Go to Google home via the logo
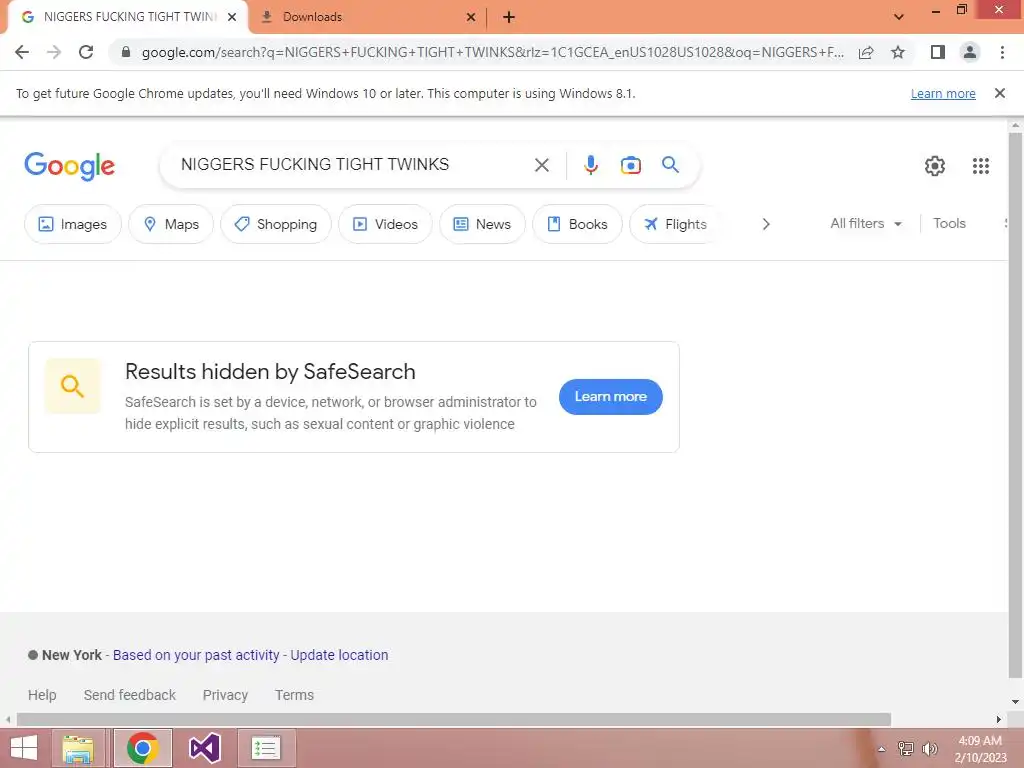The width and height of the screenshot is (1024, 768). tap(69, 166)
